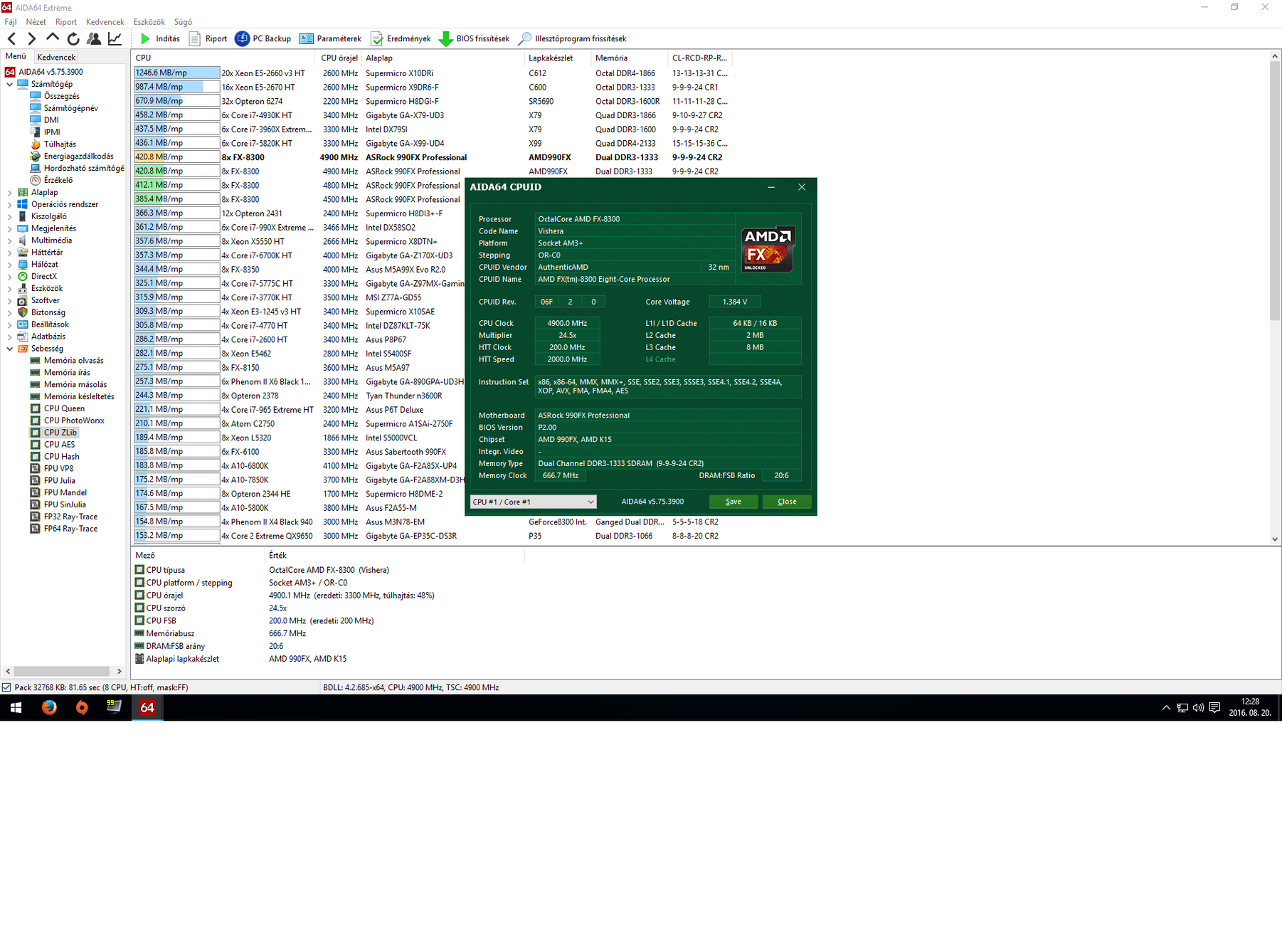Toggle the status bar checkbox
The width and height of the screenshot is (1282, 952).
pos(6,687)
